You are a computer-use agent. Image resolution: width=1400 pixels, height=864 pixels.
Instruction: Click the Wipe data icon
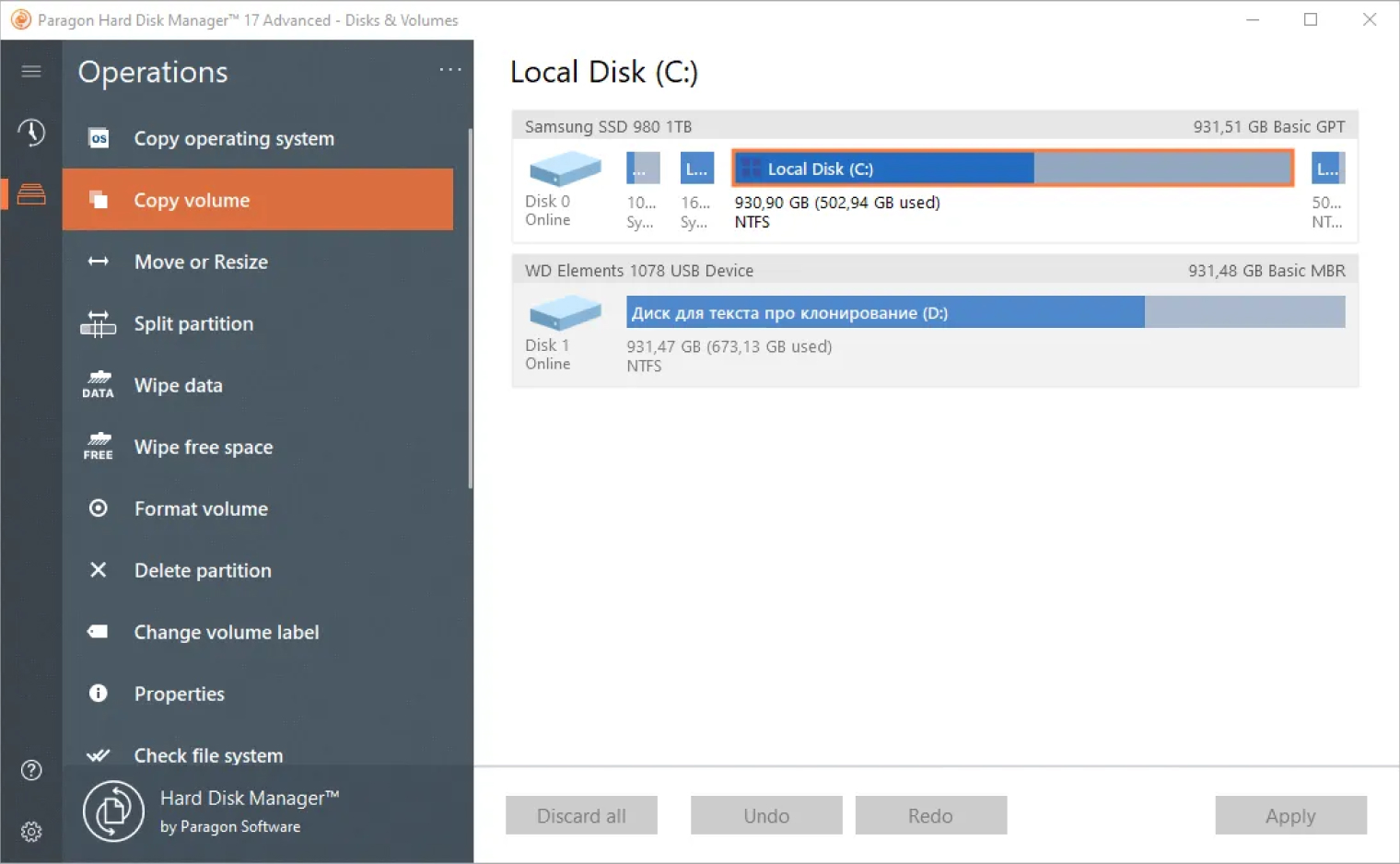(x=99, y=385)
